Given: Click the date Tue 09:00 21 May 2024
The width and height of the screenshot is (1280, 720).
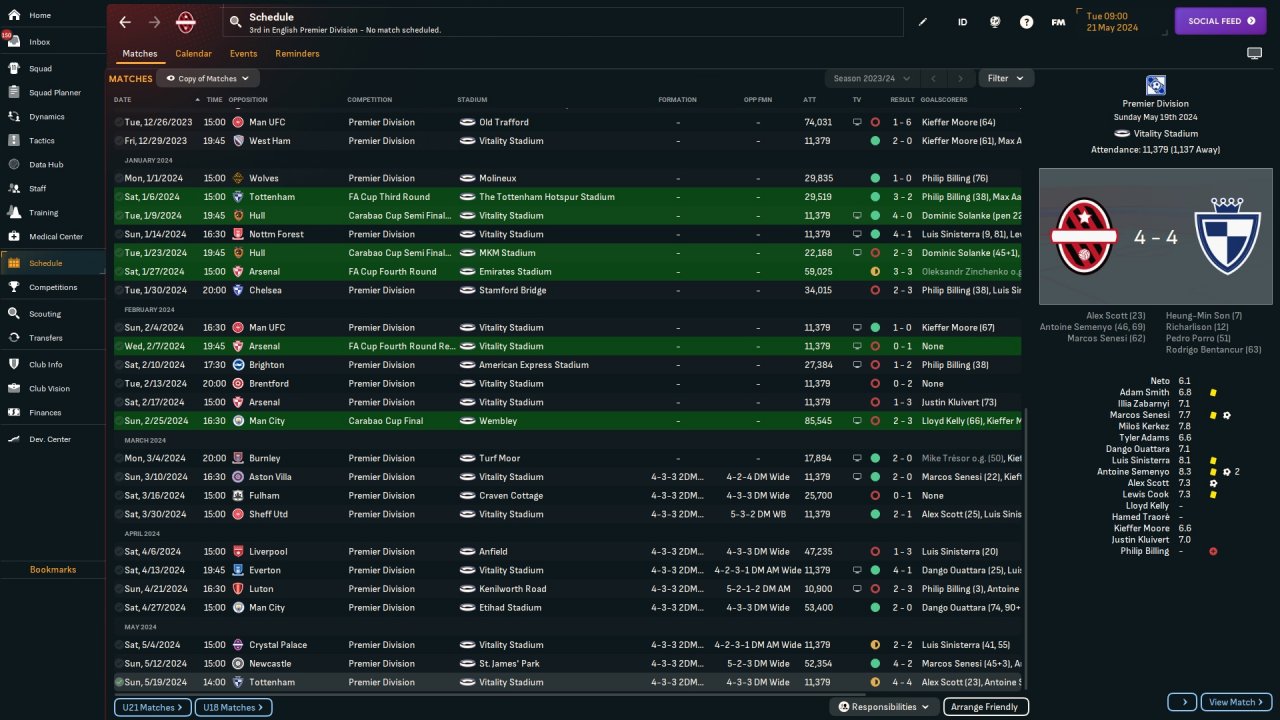Looking at the screenshot, I should (x=1113, y=22).
